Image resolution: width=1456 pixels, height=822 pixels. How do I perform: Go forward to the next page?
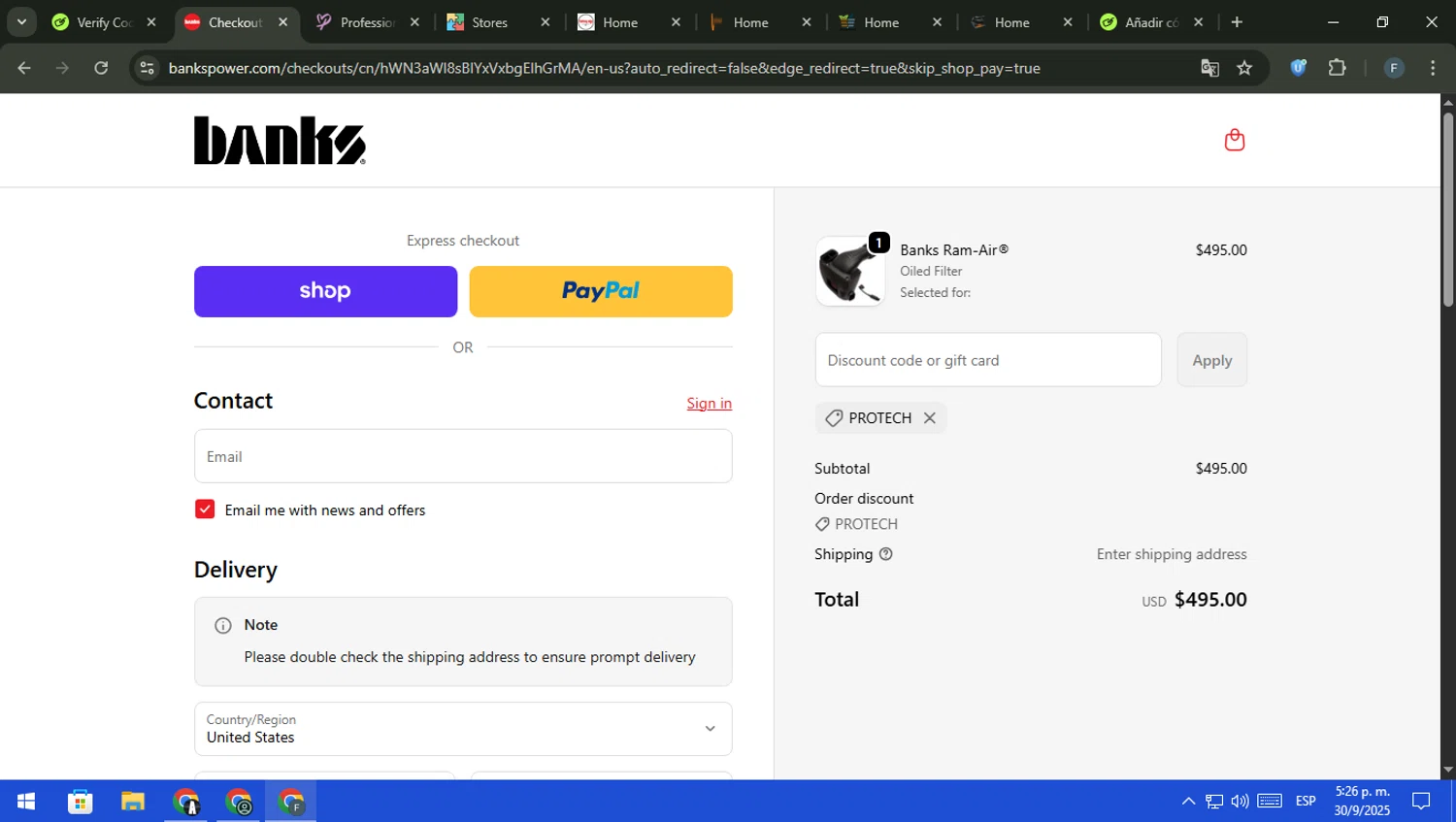[x=62, y=68]
